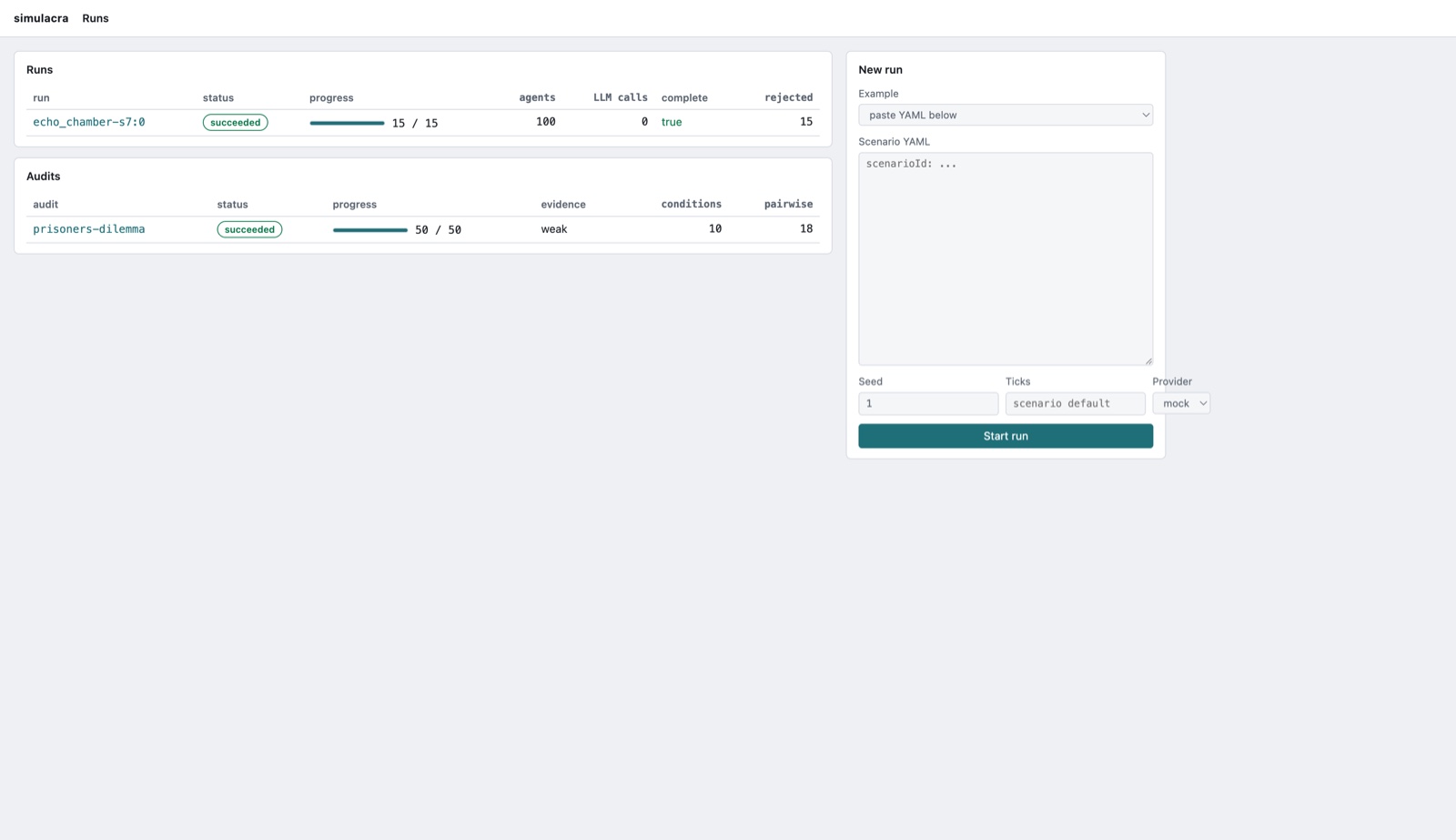Screen dimensions: 1456x840
Task: Click the conditions value 10
Action: (715, 229)
